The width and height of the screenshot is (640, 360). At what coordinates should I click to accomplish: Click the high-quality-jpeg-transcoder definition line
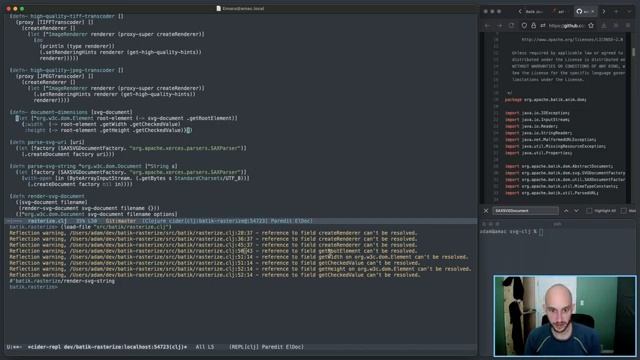coord(67,70)
